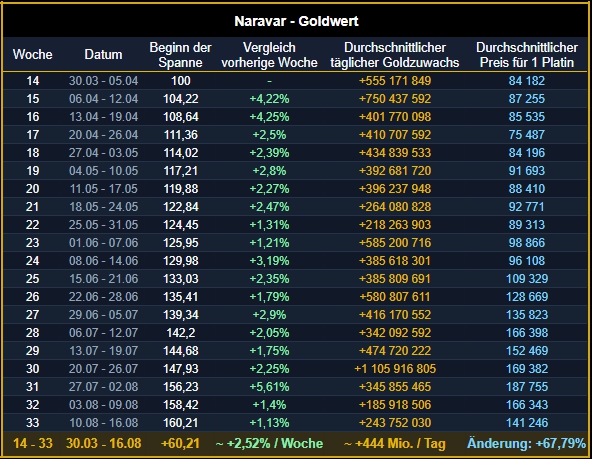The image size is (592, 459).
Task: Click gold growth +1 105 916 805
Action: (x=395, y=369)
